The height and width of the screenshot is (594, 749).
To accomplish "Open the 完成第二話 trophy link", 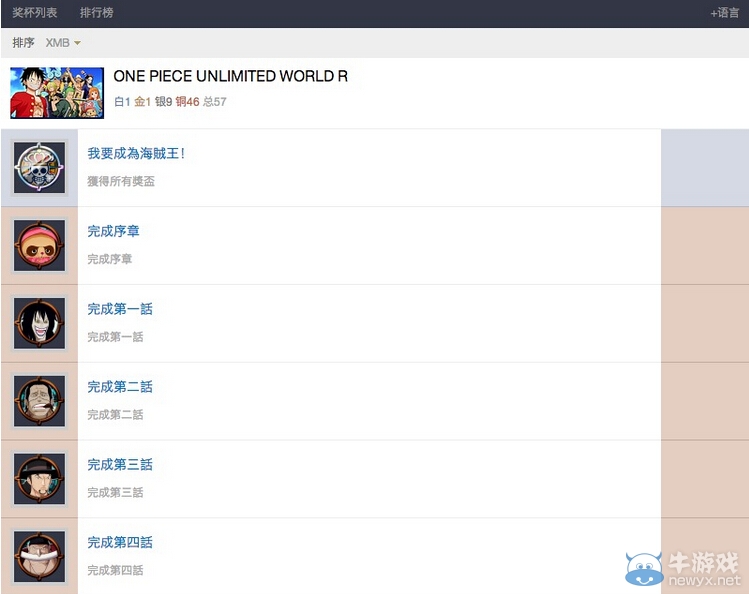I will coord(120,387).
